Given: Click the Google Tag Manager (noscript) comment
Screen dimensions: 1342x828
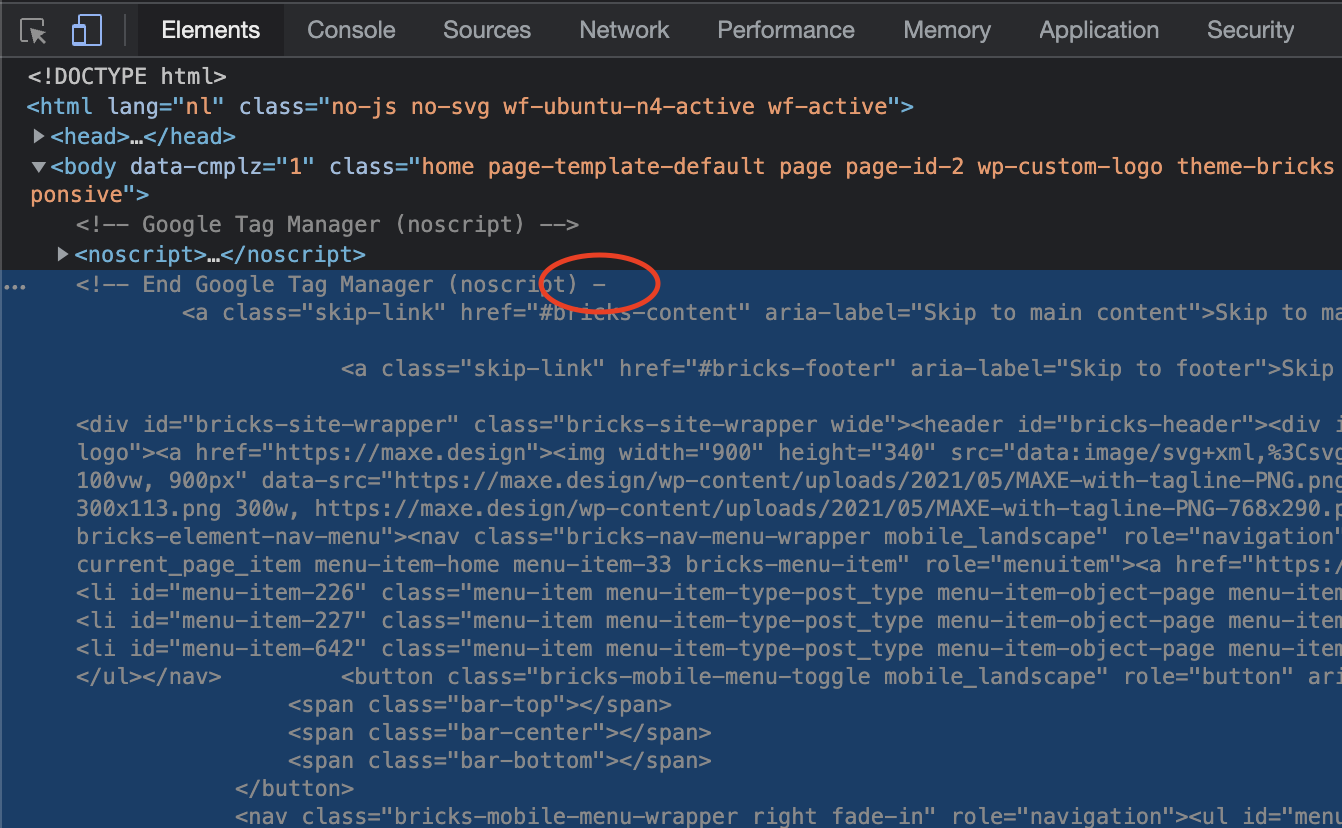Looking at the screenshot, I should coord(327,224).
